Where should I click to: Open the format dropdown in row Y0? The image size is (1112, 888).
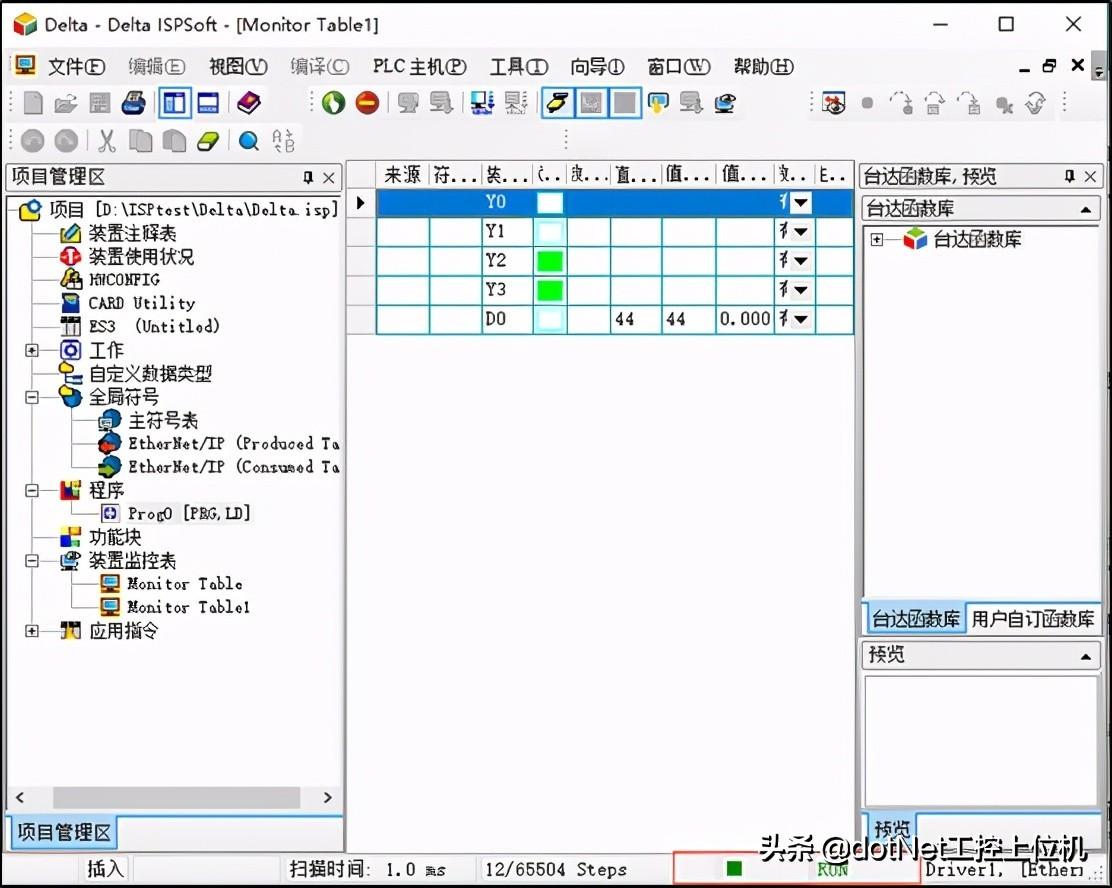(801, 203)
